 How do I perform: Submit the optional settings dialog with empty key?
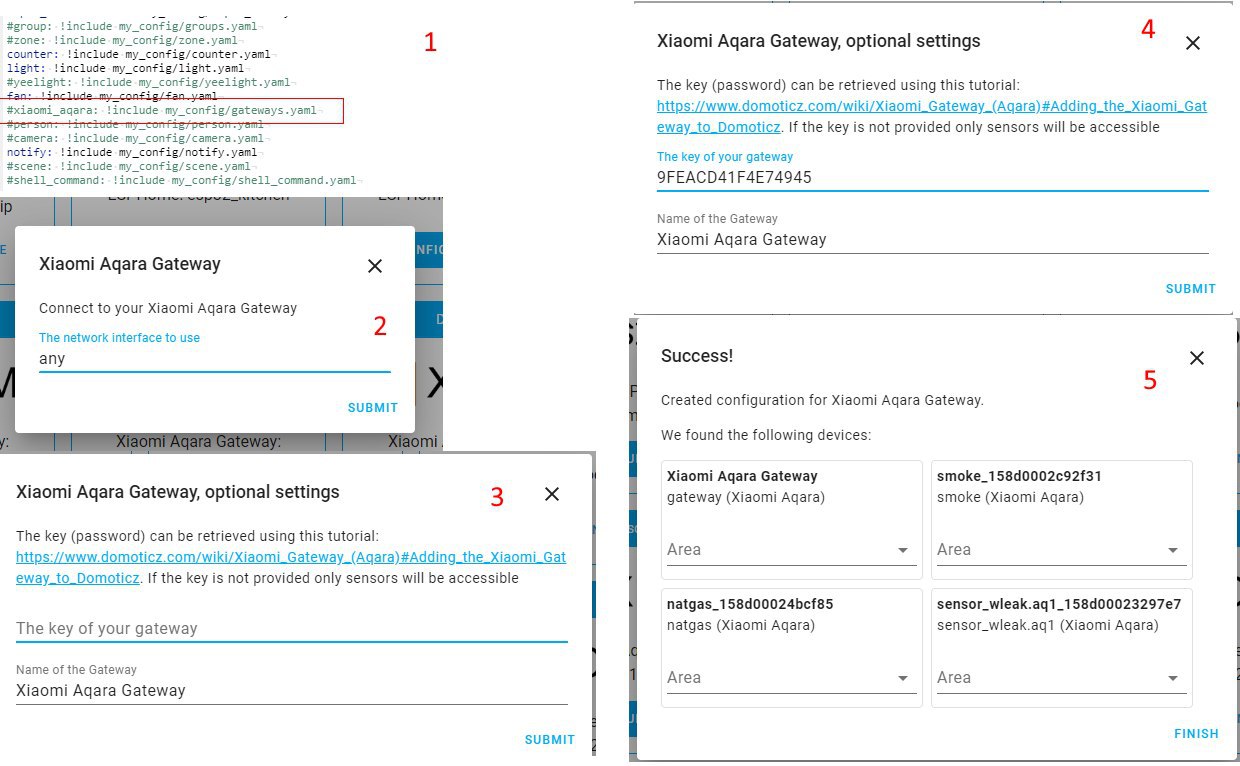pyautogui.click(x=550, y=740)
